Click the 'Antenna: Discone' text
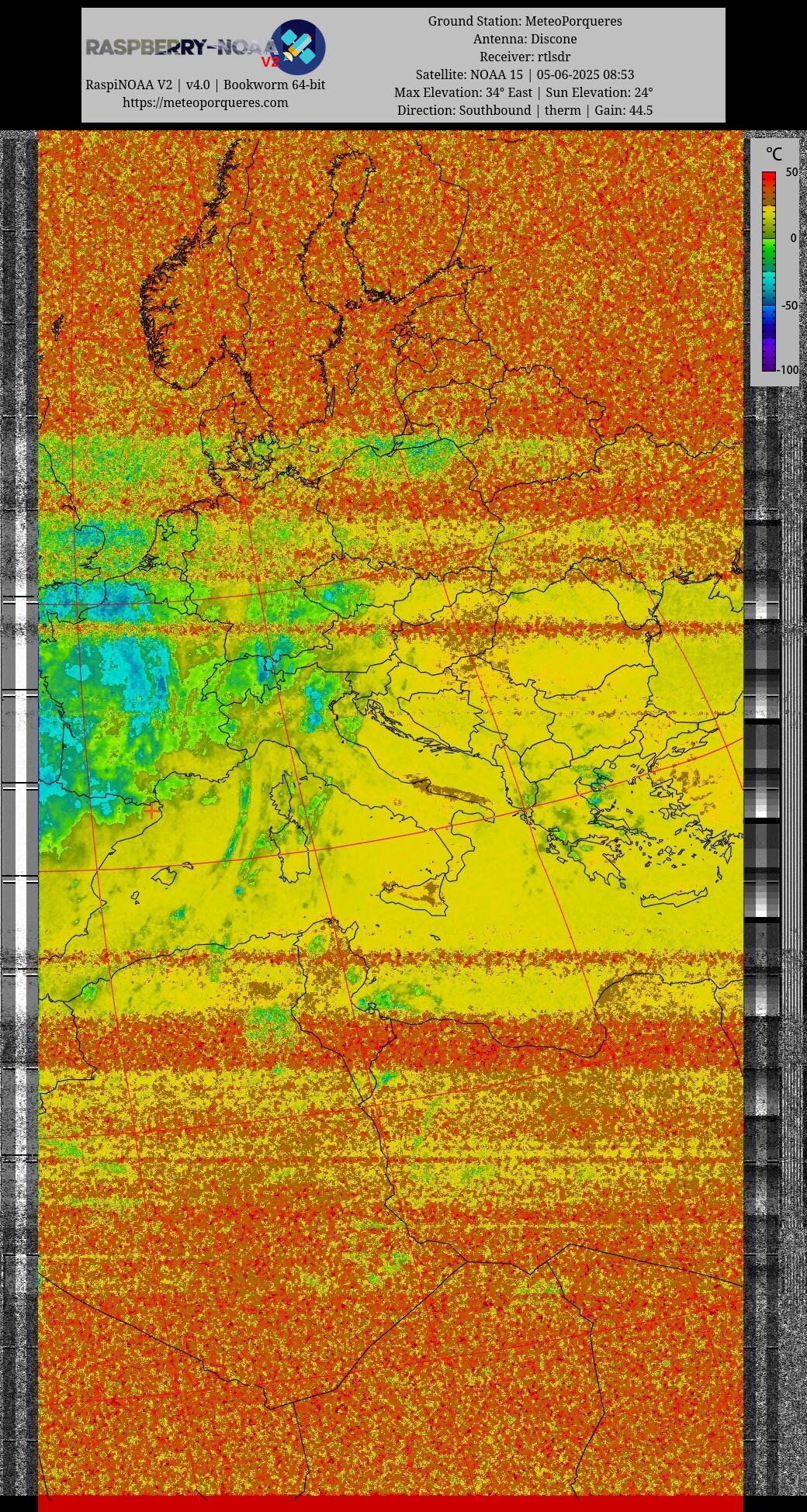The width and height of the screenshot is (807, 1512). pos(525,39)
